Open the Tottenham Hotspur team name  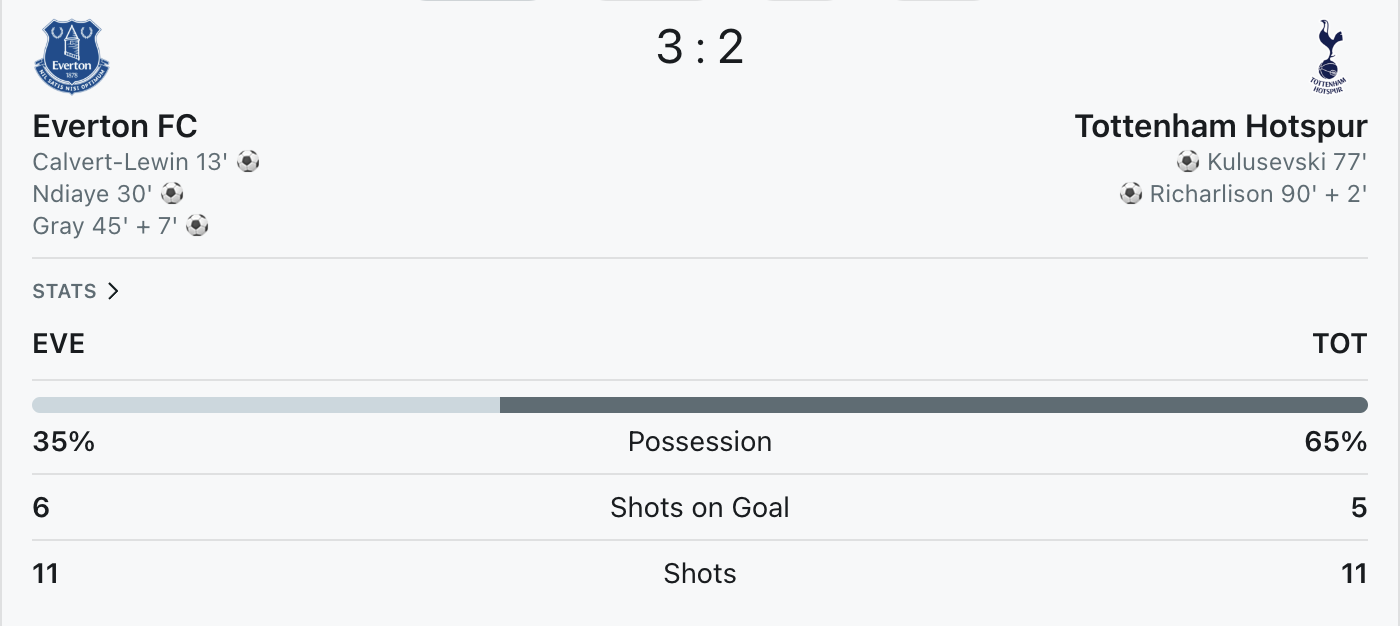[1221, 126]
